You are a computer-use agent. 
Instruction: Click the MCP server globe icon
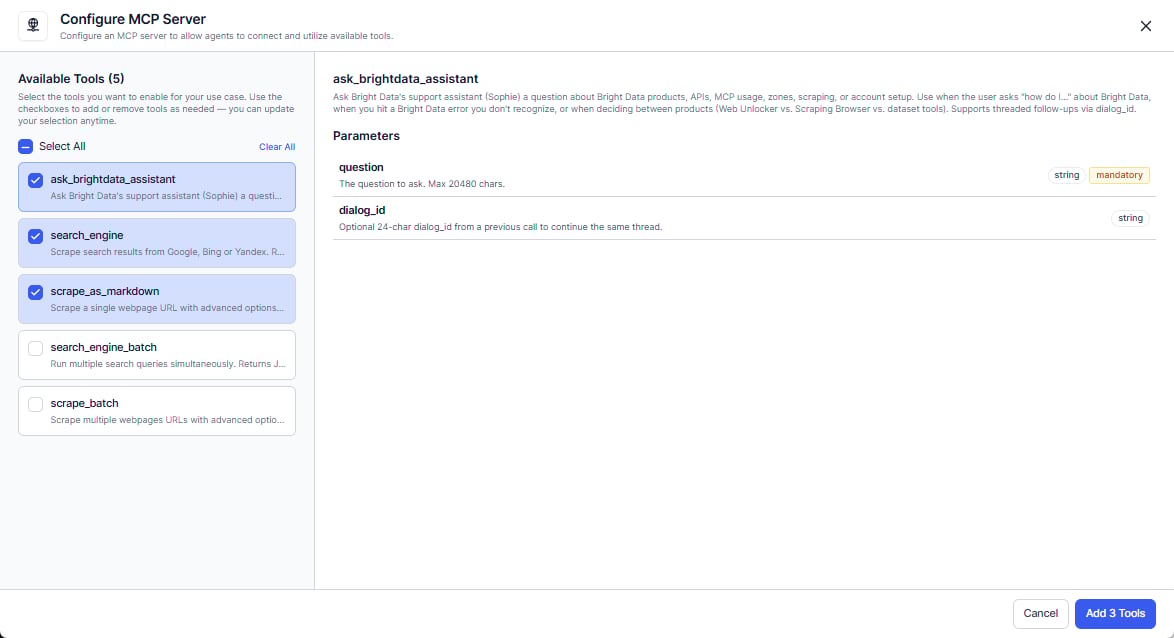[33, 25]
